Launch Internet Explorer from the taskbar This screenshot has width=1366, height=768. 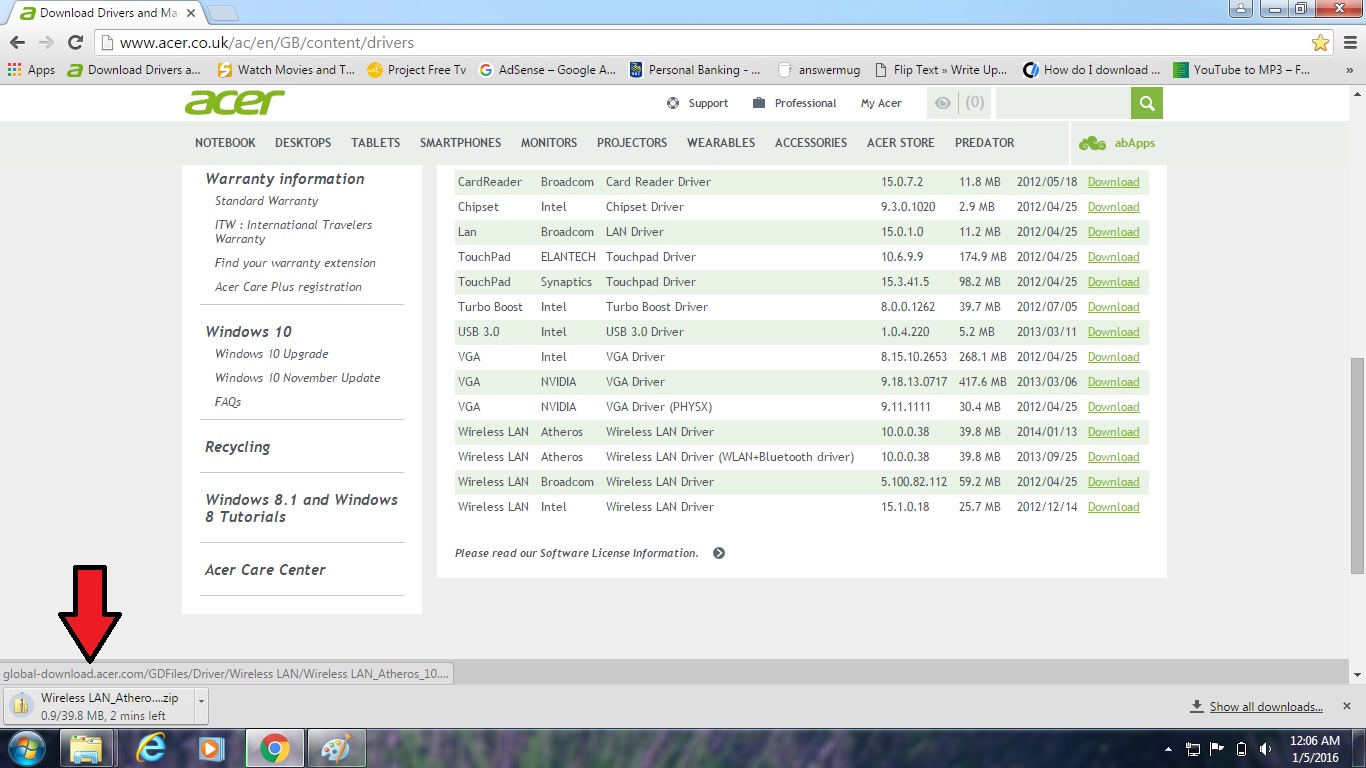(151, 748)
